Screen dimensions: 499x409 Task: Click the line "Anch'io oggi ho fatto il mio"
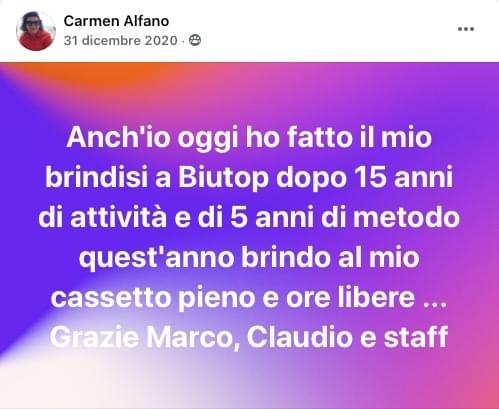(249, 137)
